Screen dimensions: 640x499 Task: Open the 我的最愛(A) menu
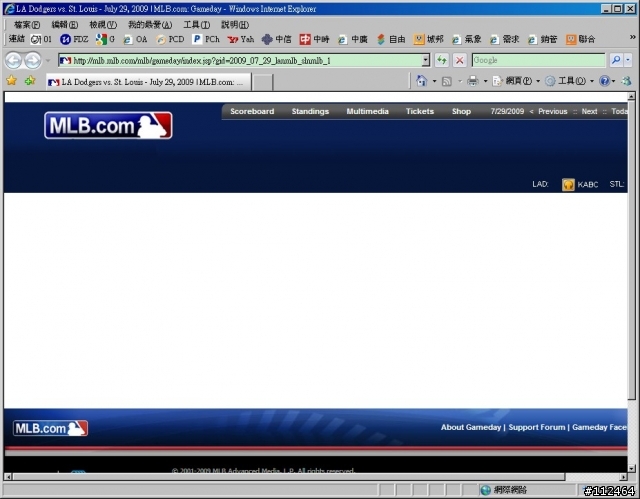(x=150, y=25)
